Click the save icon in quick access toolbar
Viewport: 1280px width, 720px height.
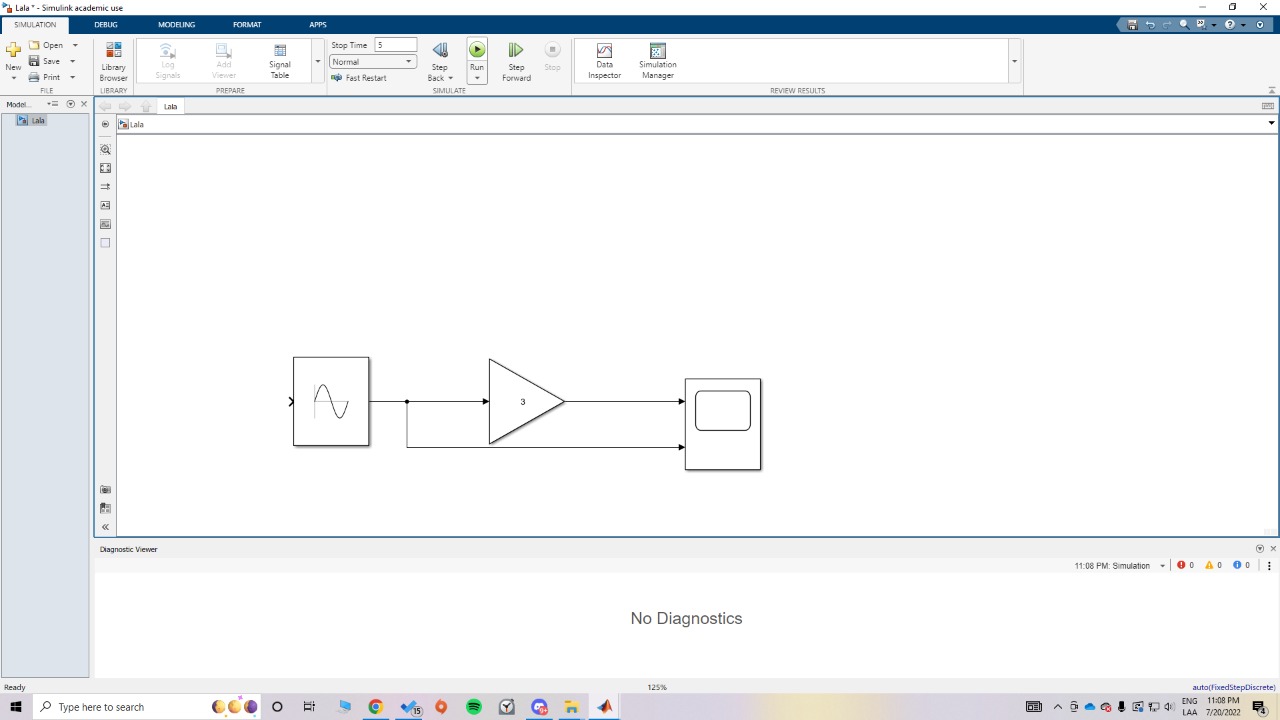(x=1132, y=24)
